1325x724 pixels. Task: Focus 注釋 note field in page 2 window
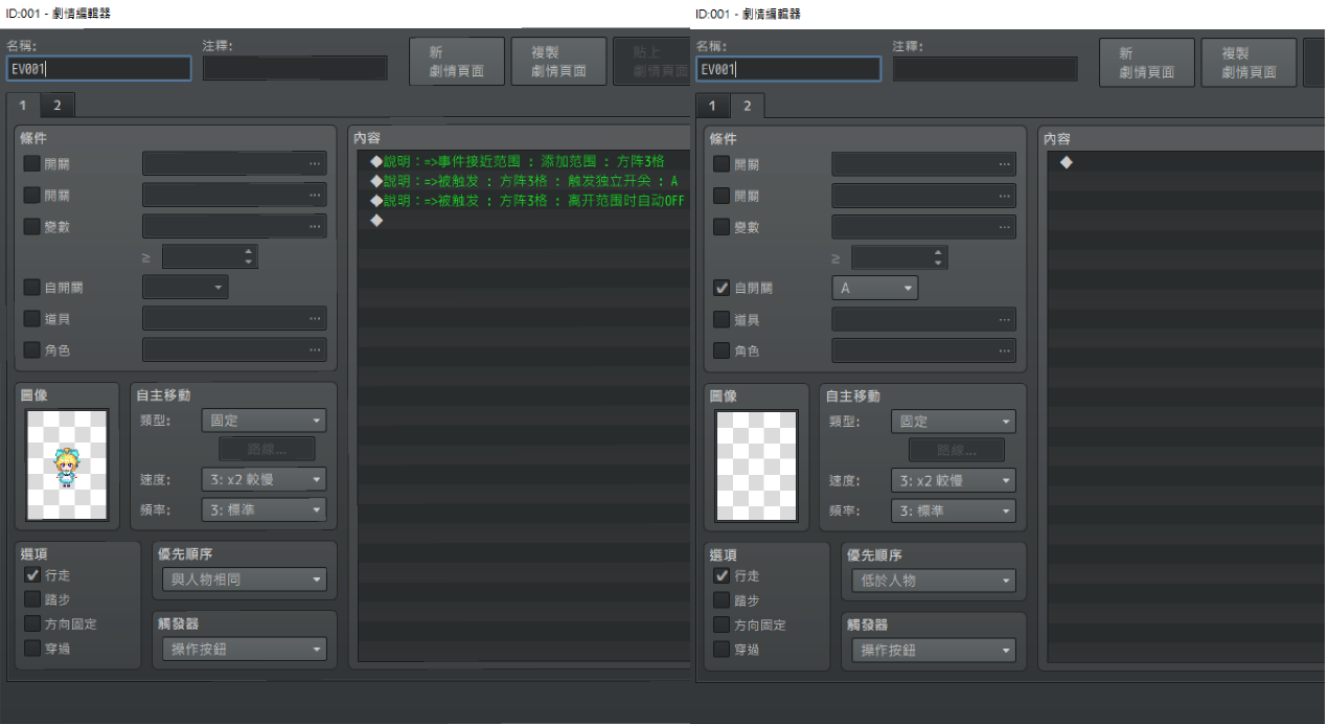point(985,69)
